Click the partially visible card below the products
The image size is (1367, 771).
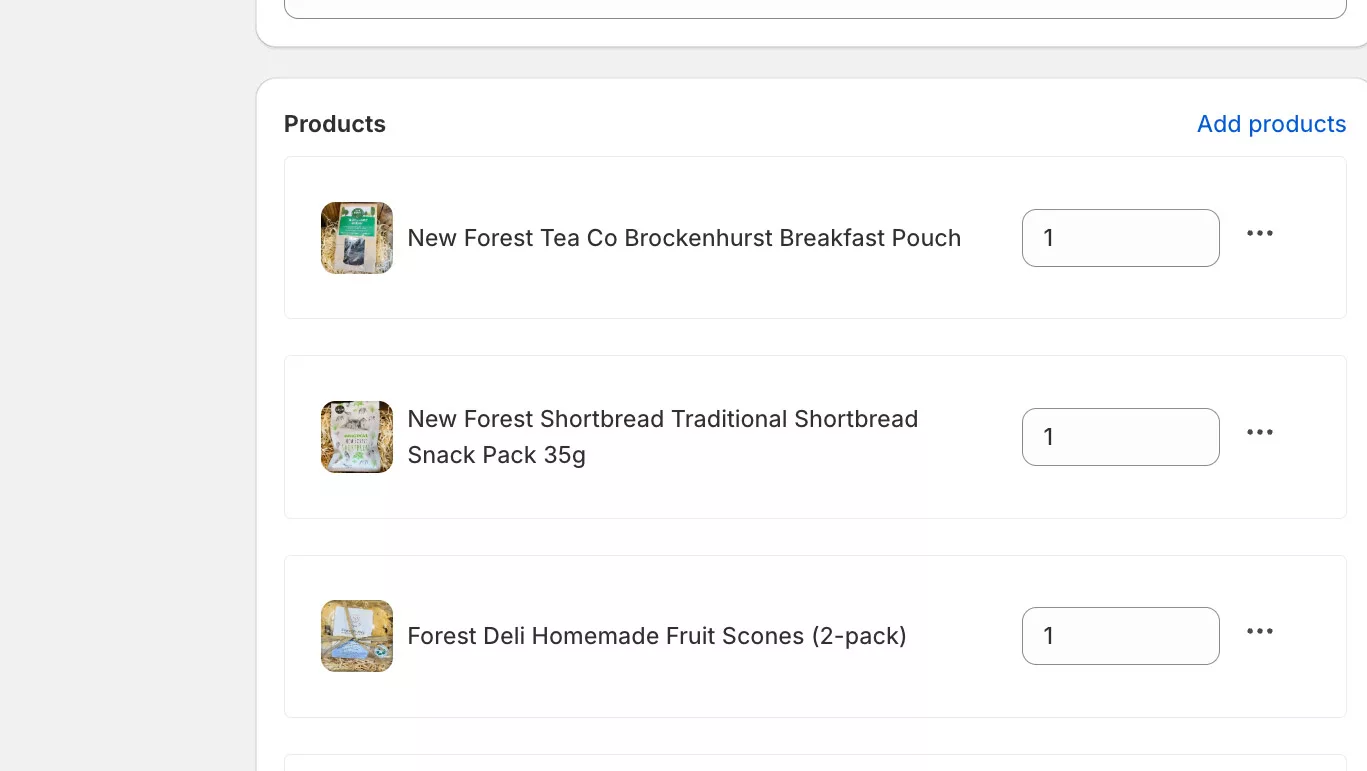pos(815,765)
